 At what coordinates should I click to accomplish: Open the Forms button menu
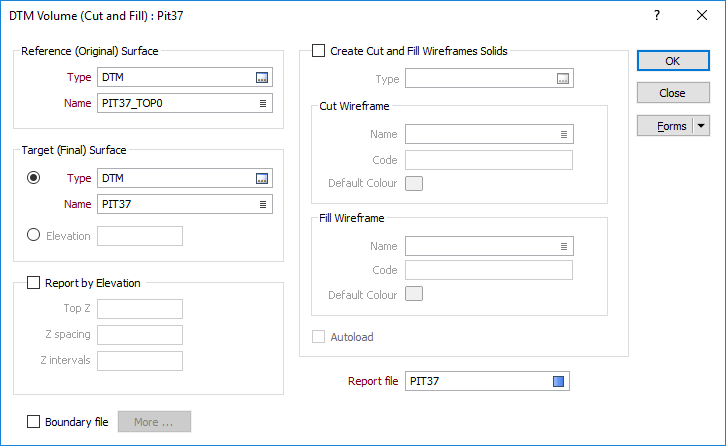[x=665, y=126]
